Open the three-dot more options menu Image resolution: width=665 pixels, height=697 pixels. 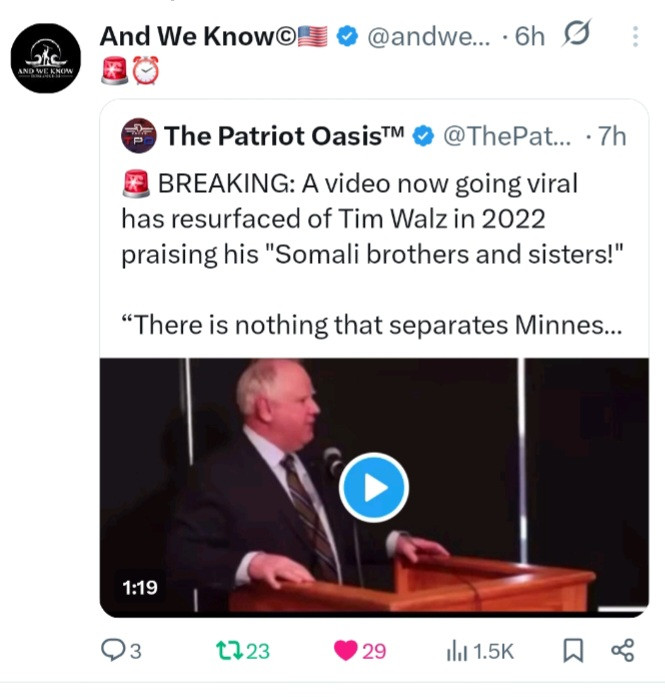click(635, 36)
